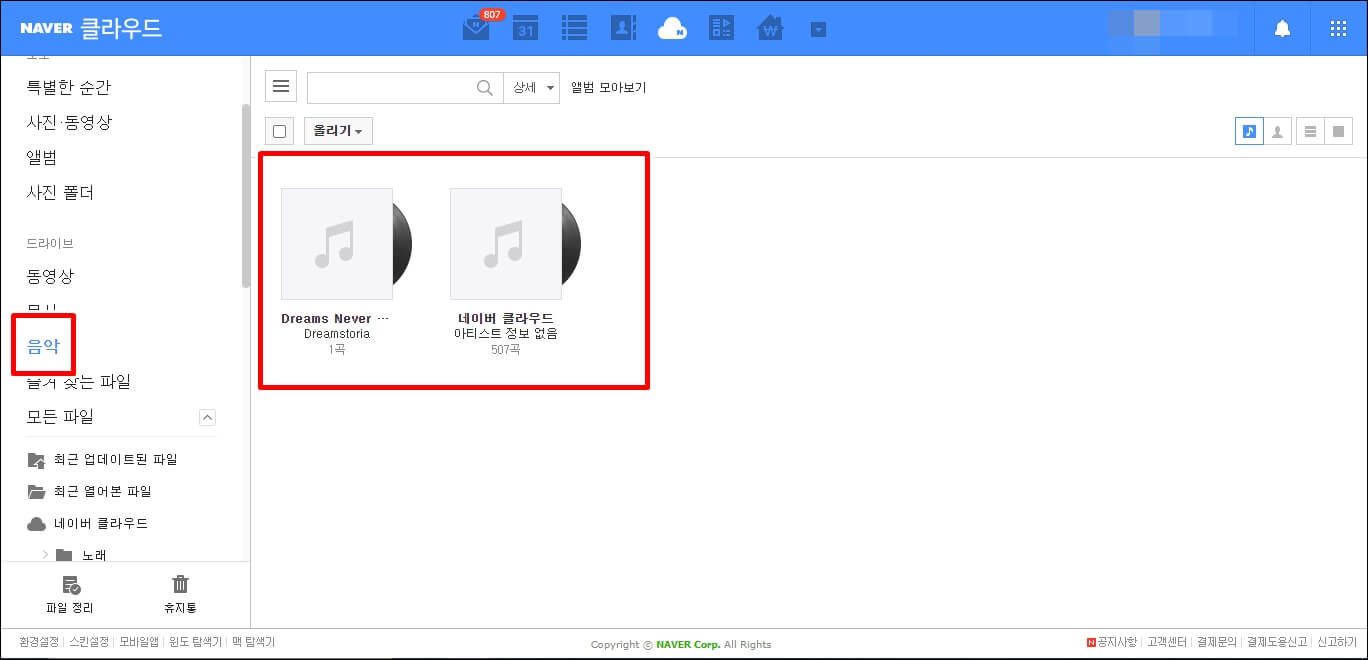Click NAVER Corp. copyright link
This screenshot has height=660, width=1368.
688,645
